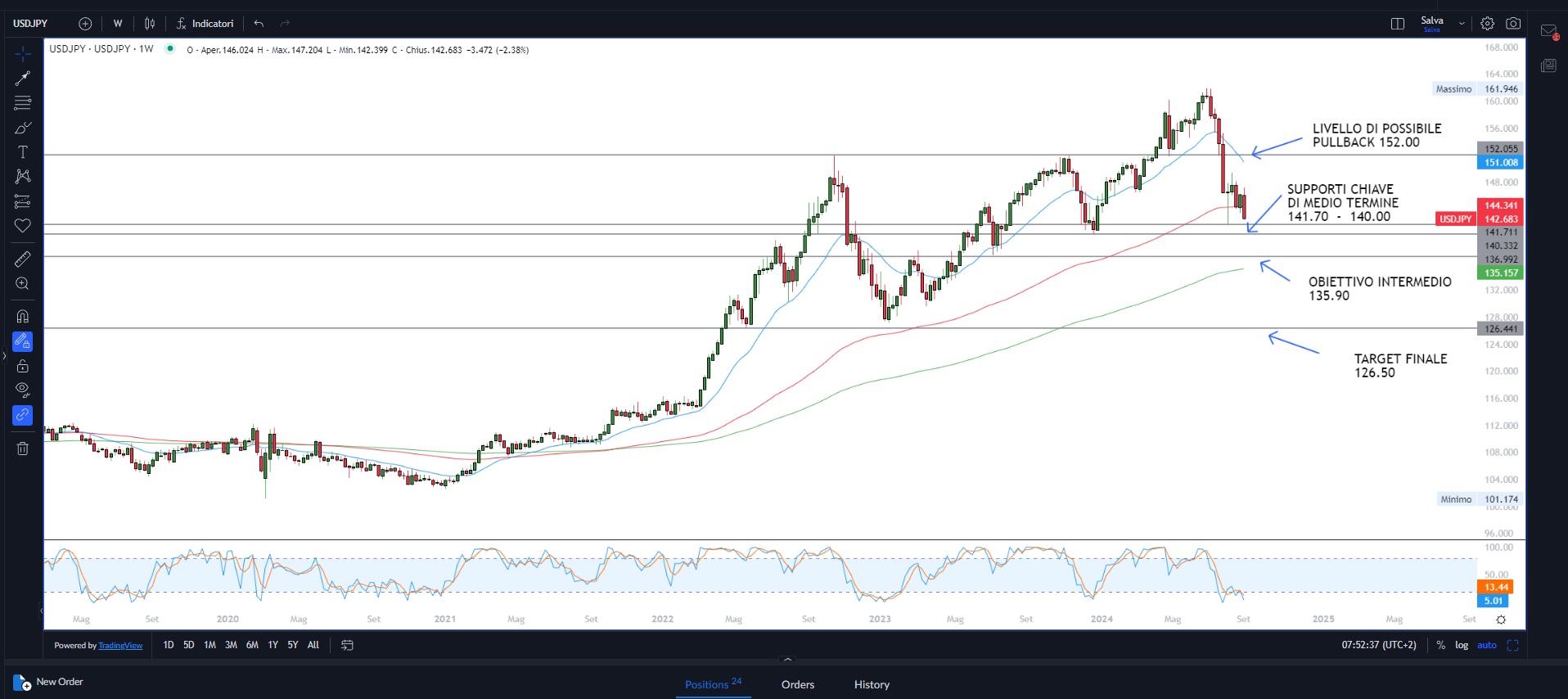Image resolution: width=1568 pixels, height=699 pixels.
Task: Switch to the Positions tab
Action: (x=713, y=684)
